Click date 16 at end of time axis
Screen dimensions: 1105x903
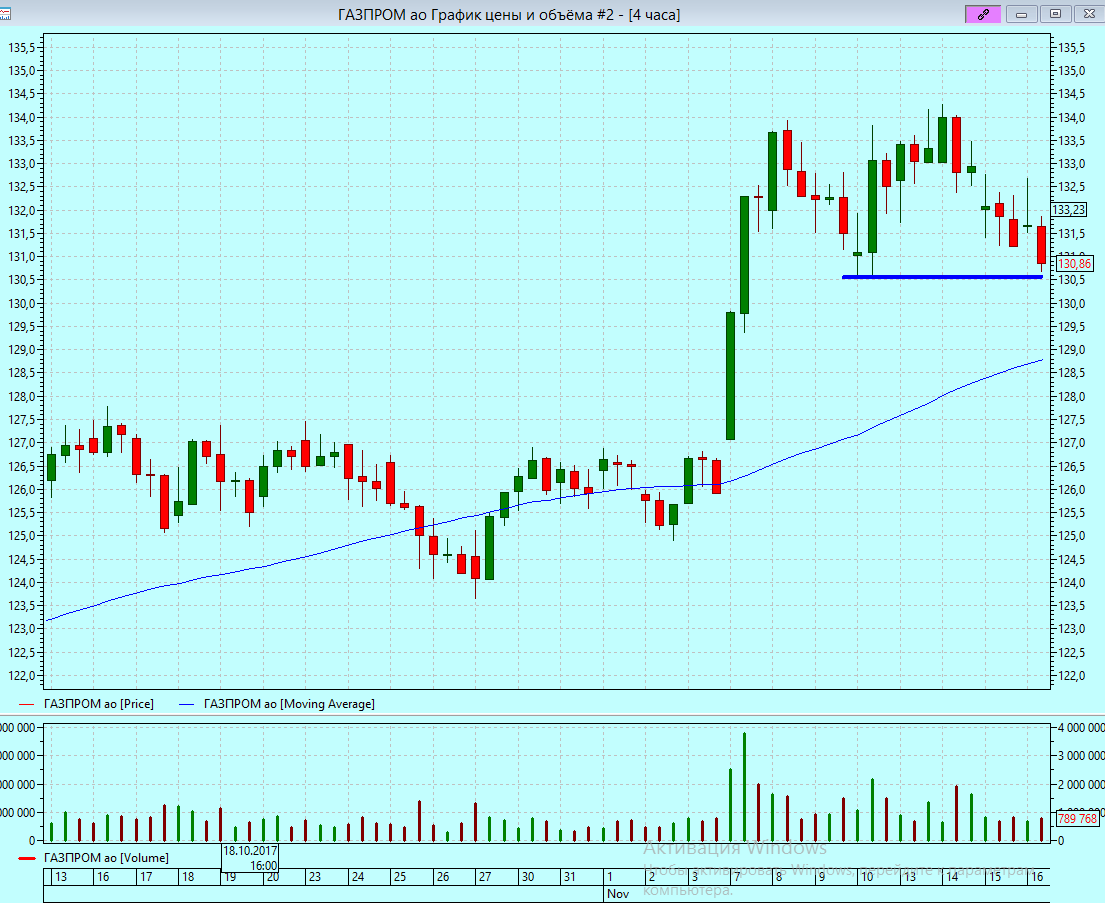point(1037,877)
